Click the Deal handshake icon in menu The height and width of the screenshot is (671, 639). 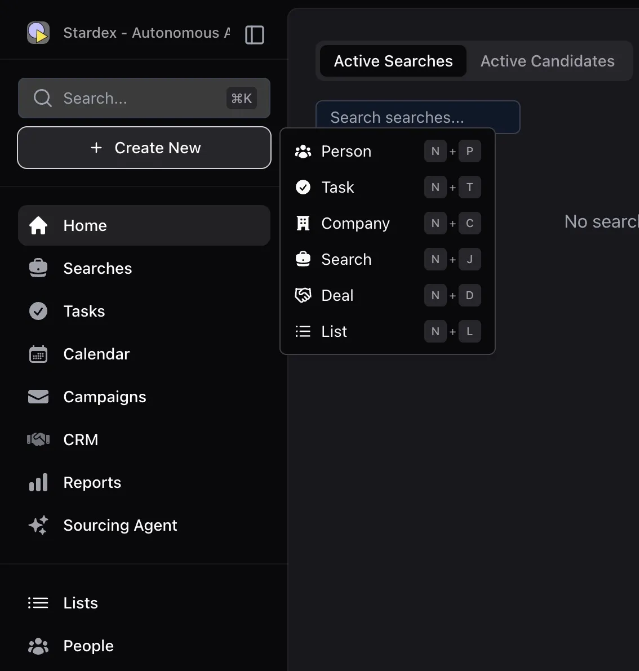click(303, 295)
